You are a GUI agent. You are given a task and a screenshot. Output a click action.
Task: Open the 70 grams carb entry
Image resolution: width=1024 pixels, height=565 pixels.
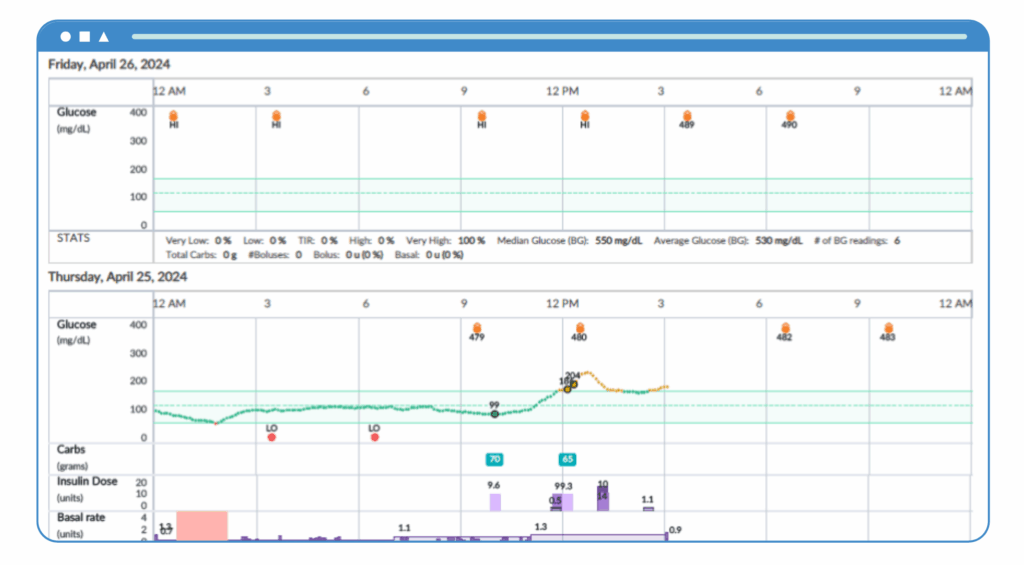pyautogui.click(x=494, y=459)
